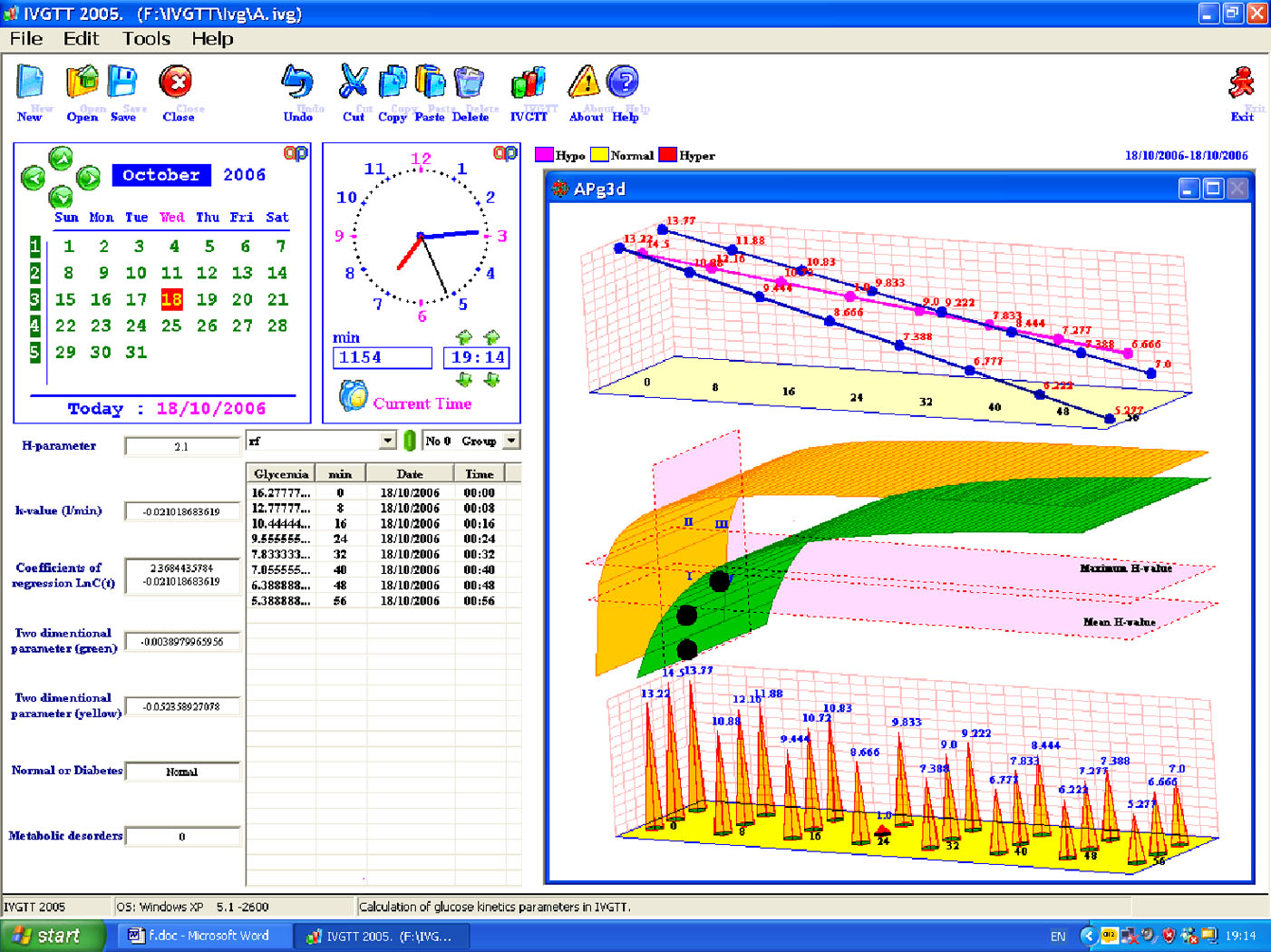Click the Current Time alarm clock button
1271x952 pixels.
[353, 396]
